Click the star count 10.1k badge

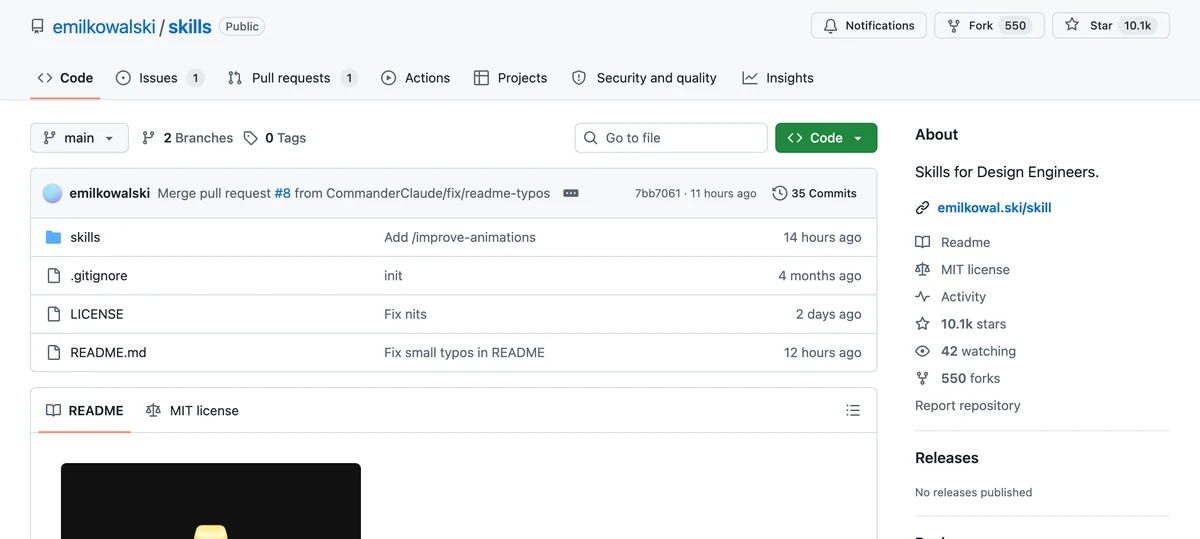tap(1138, 26)
